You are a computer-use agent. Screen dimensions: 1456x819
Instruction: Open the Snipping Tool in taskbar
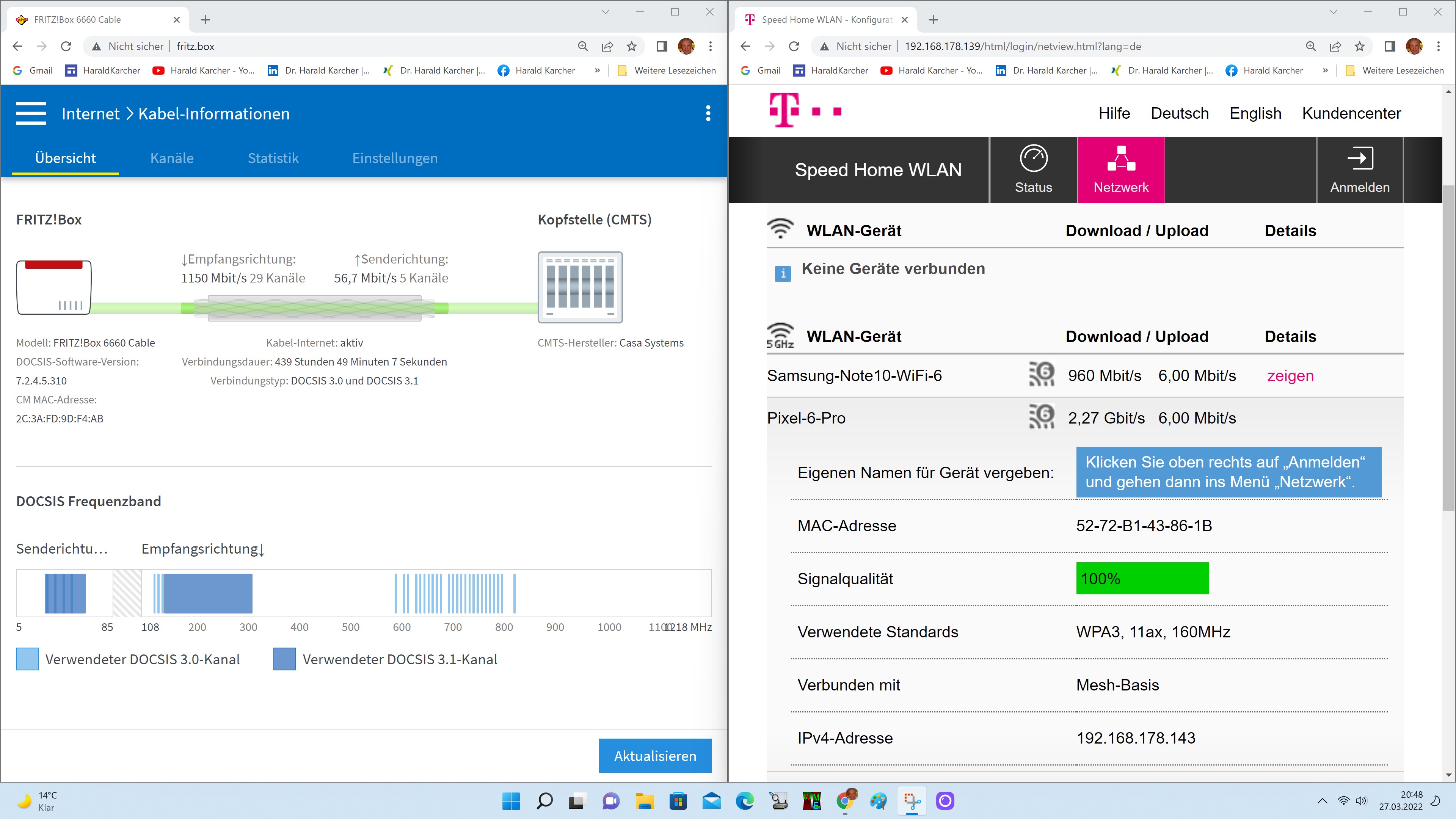tap(912, 801)
